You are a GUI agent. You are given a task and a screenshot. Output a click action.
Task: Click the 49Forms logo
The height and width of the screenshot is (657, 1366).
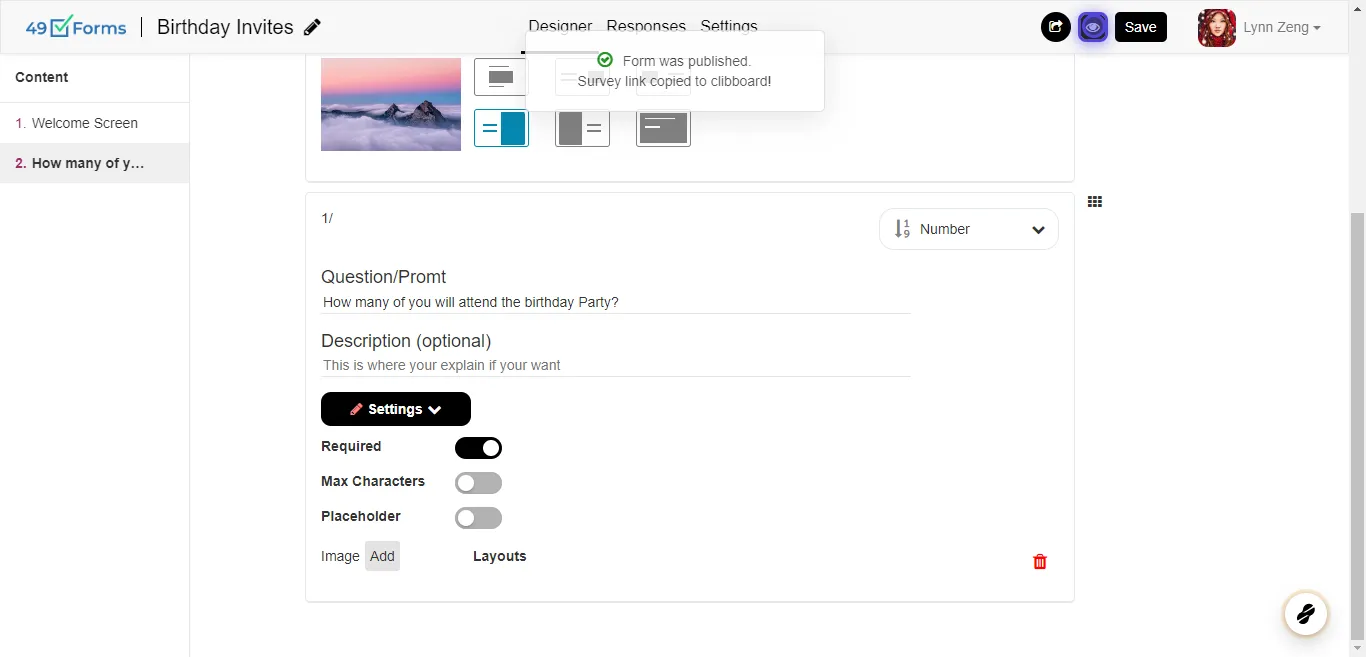click(76, 27)
